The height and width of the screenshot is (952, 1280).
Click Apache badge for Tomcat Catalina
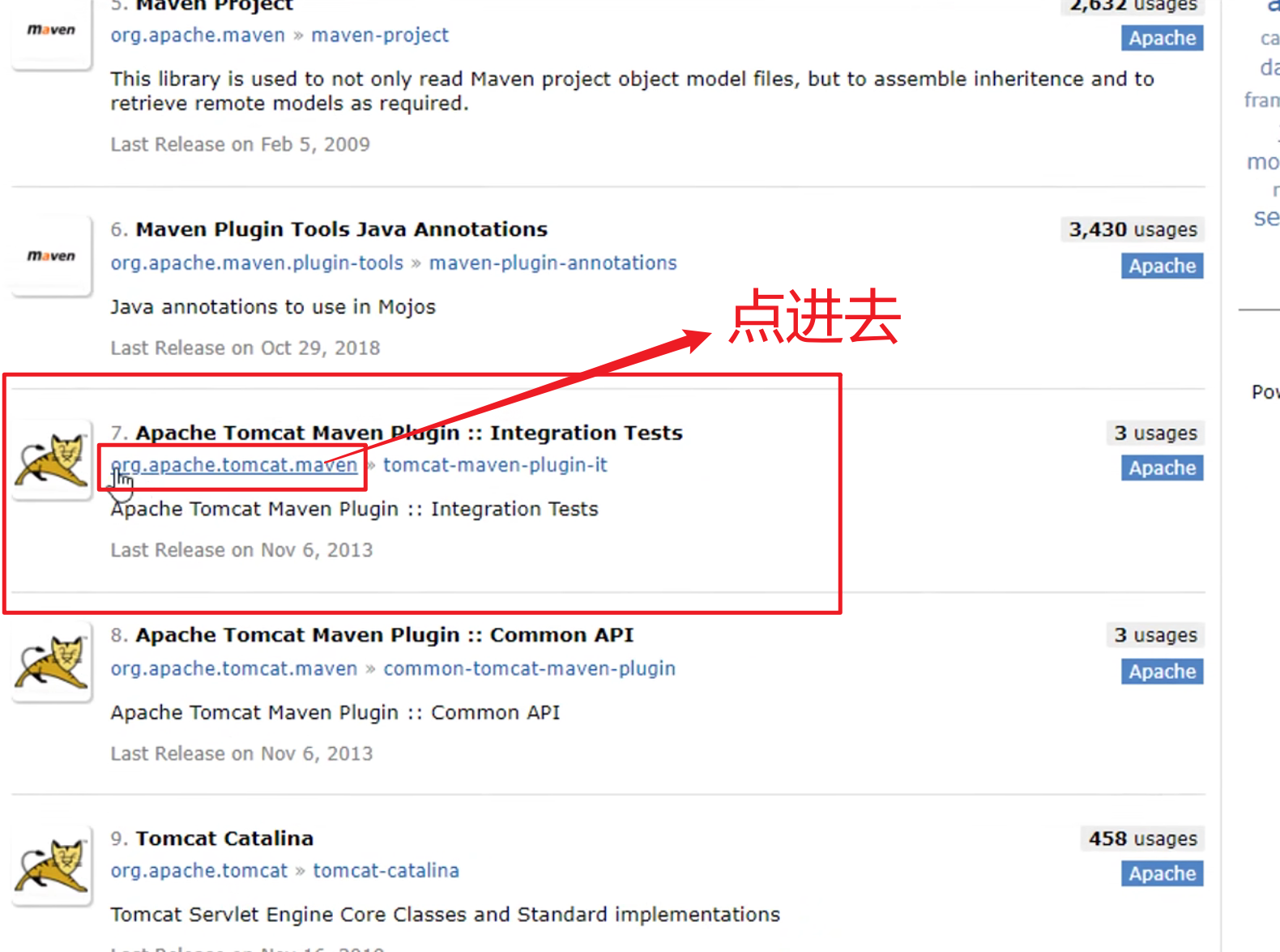[x=1163, y=873]
